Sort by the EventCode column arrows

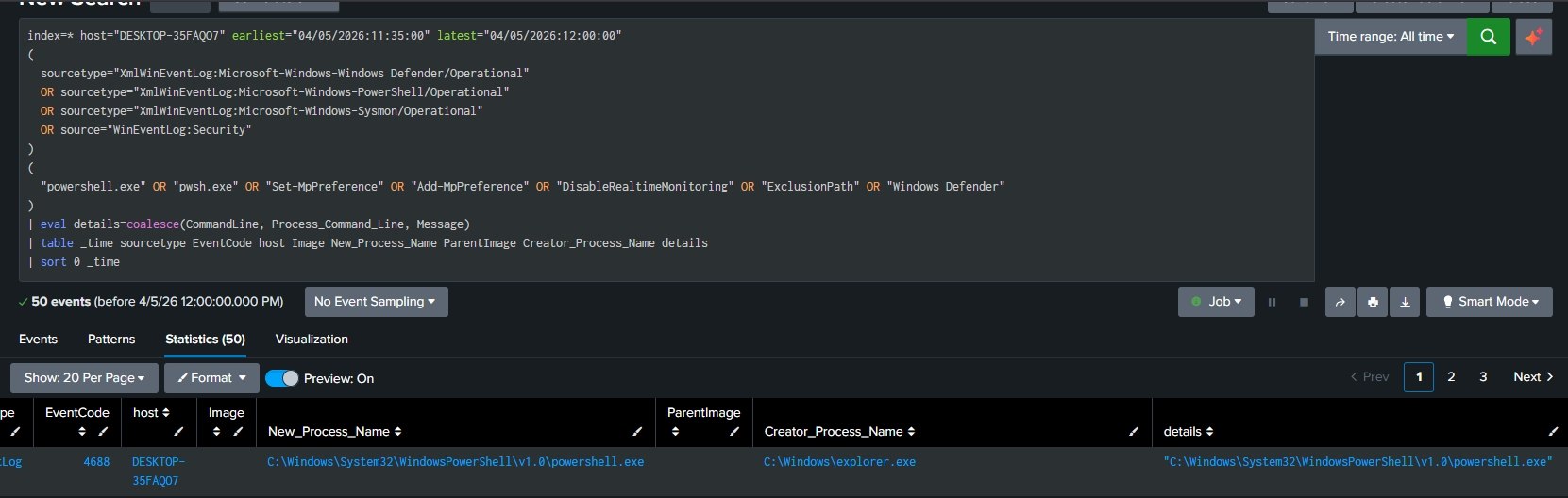click(82, 431)
